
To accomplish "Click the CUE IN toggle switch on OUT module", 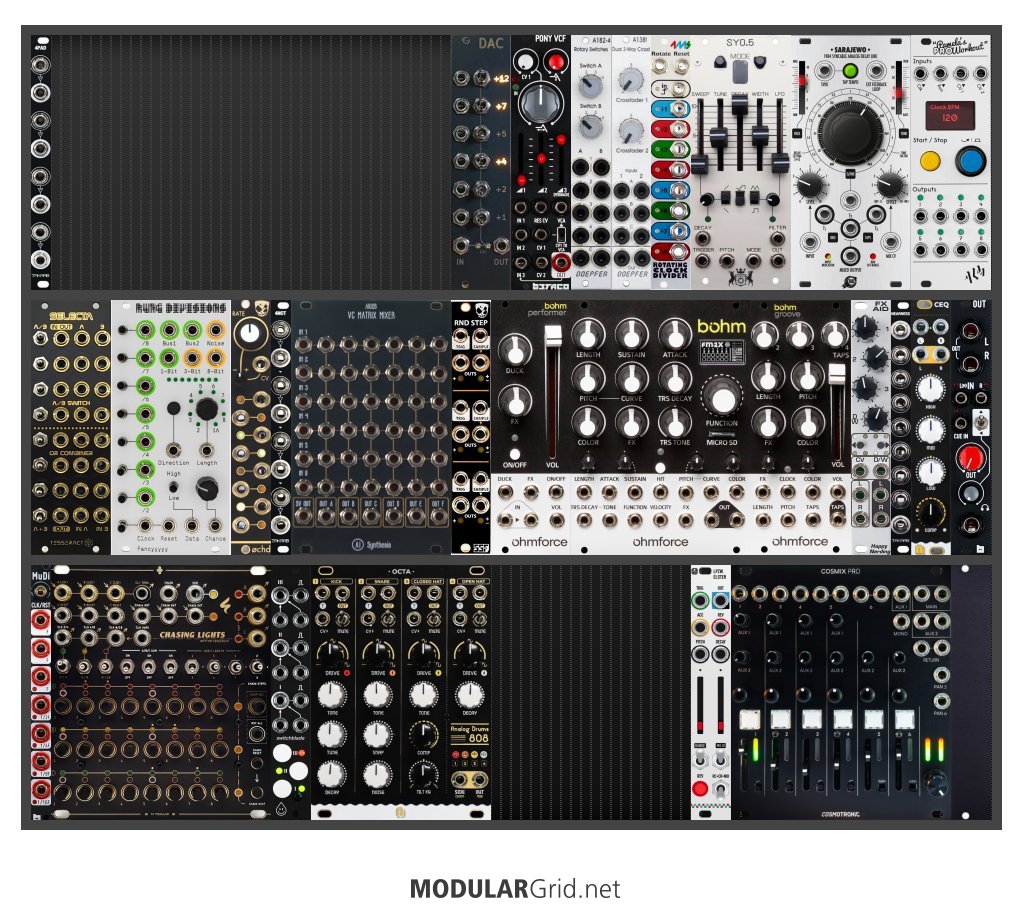I will click(x=981, y=421).
